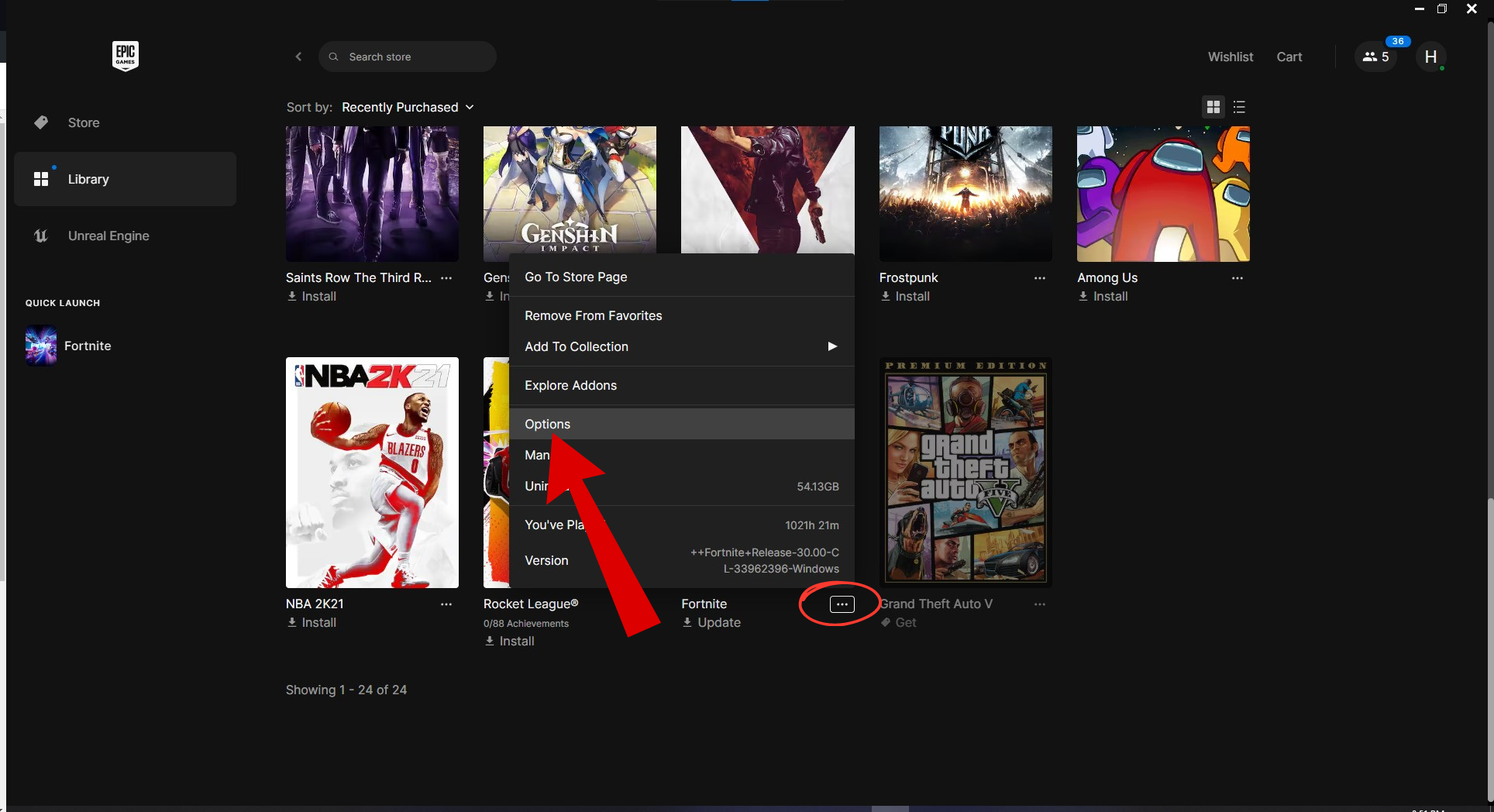Select Explore Addons in context menu
This screenshot has height=812, width=1494.
click(x=682, y=385)
